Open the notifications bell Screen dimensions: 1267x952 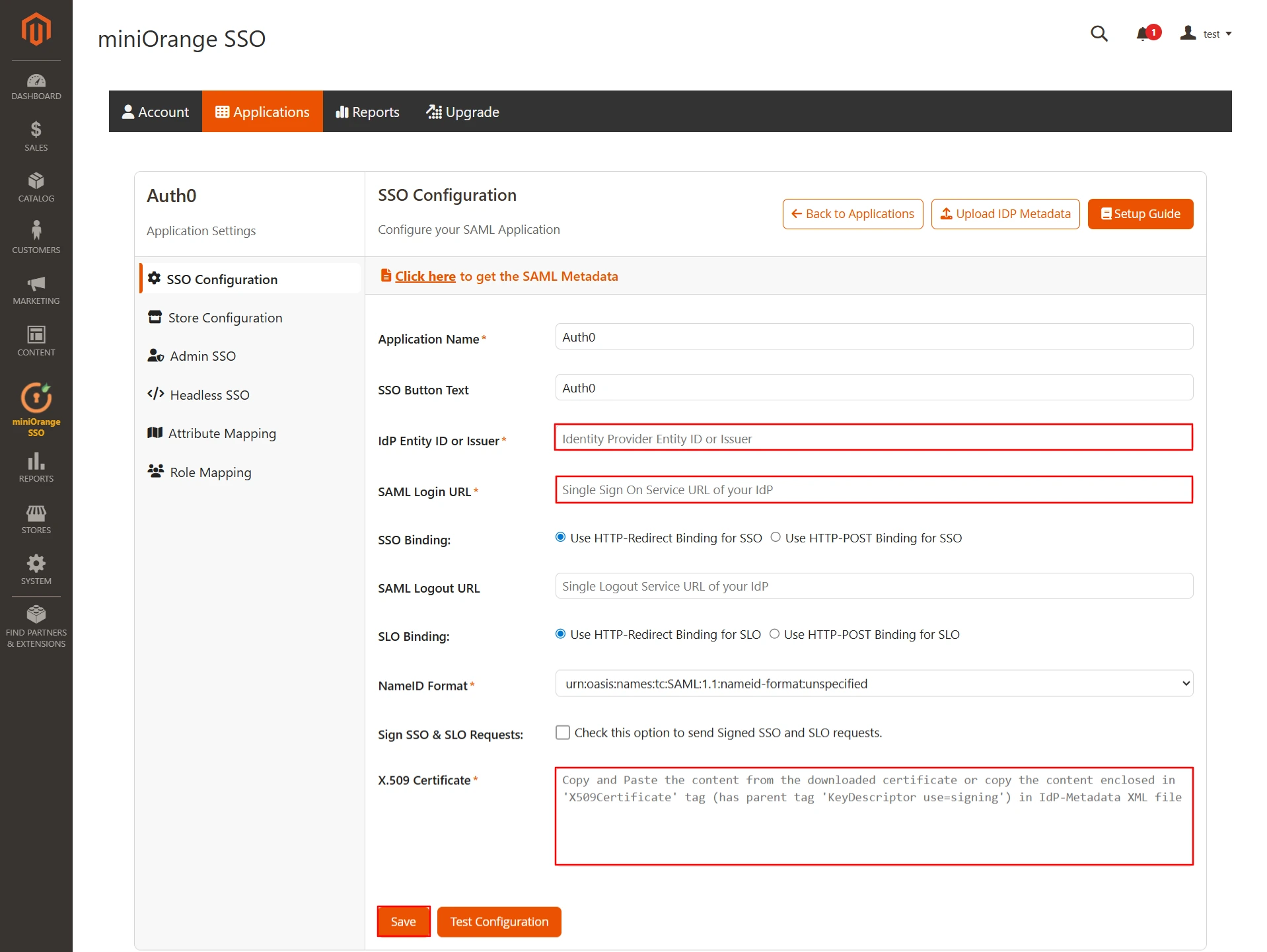pyautogui.click(x=1142, y=33)
